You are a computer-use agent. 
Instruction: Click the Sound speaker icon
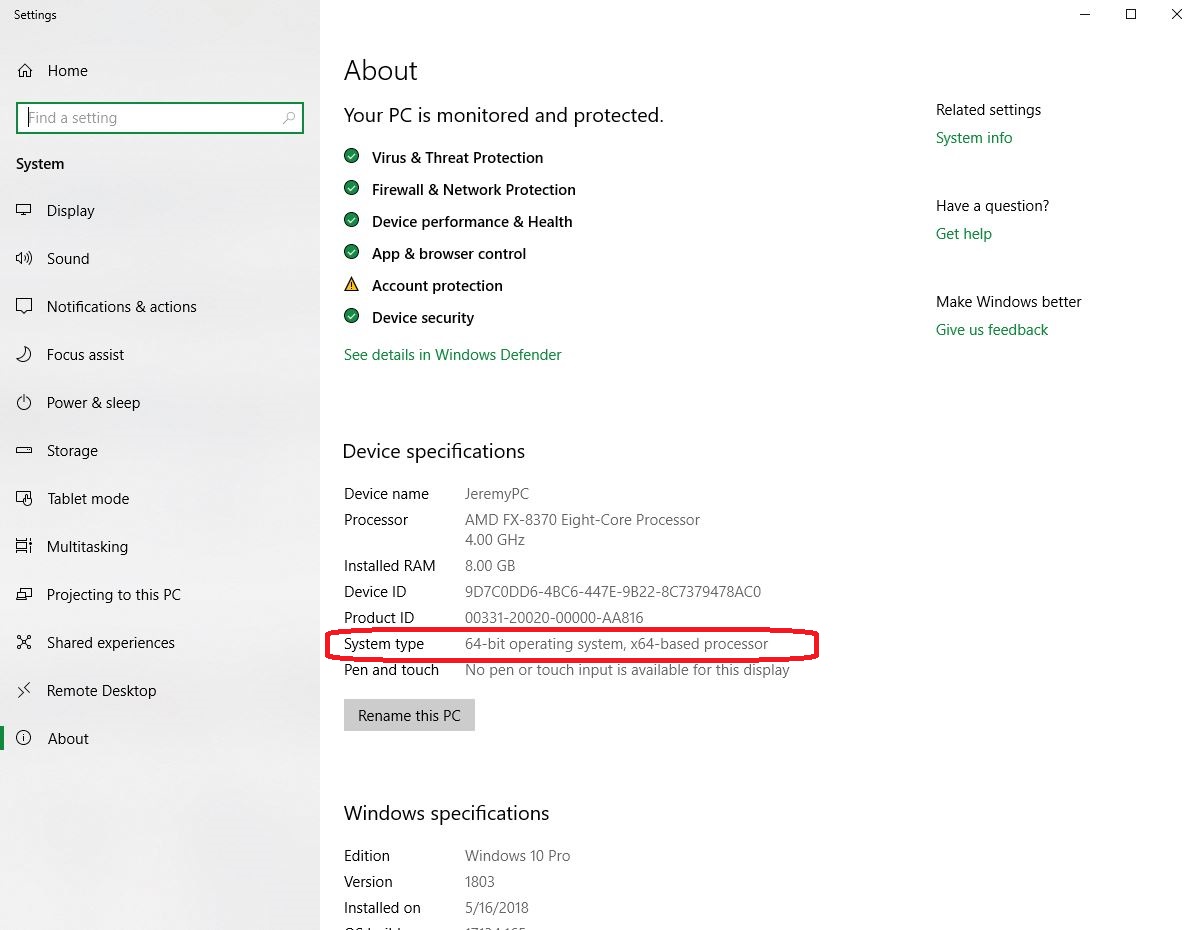25,259
